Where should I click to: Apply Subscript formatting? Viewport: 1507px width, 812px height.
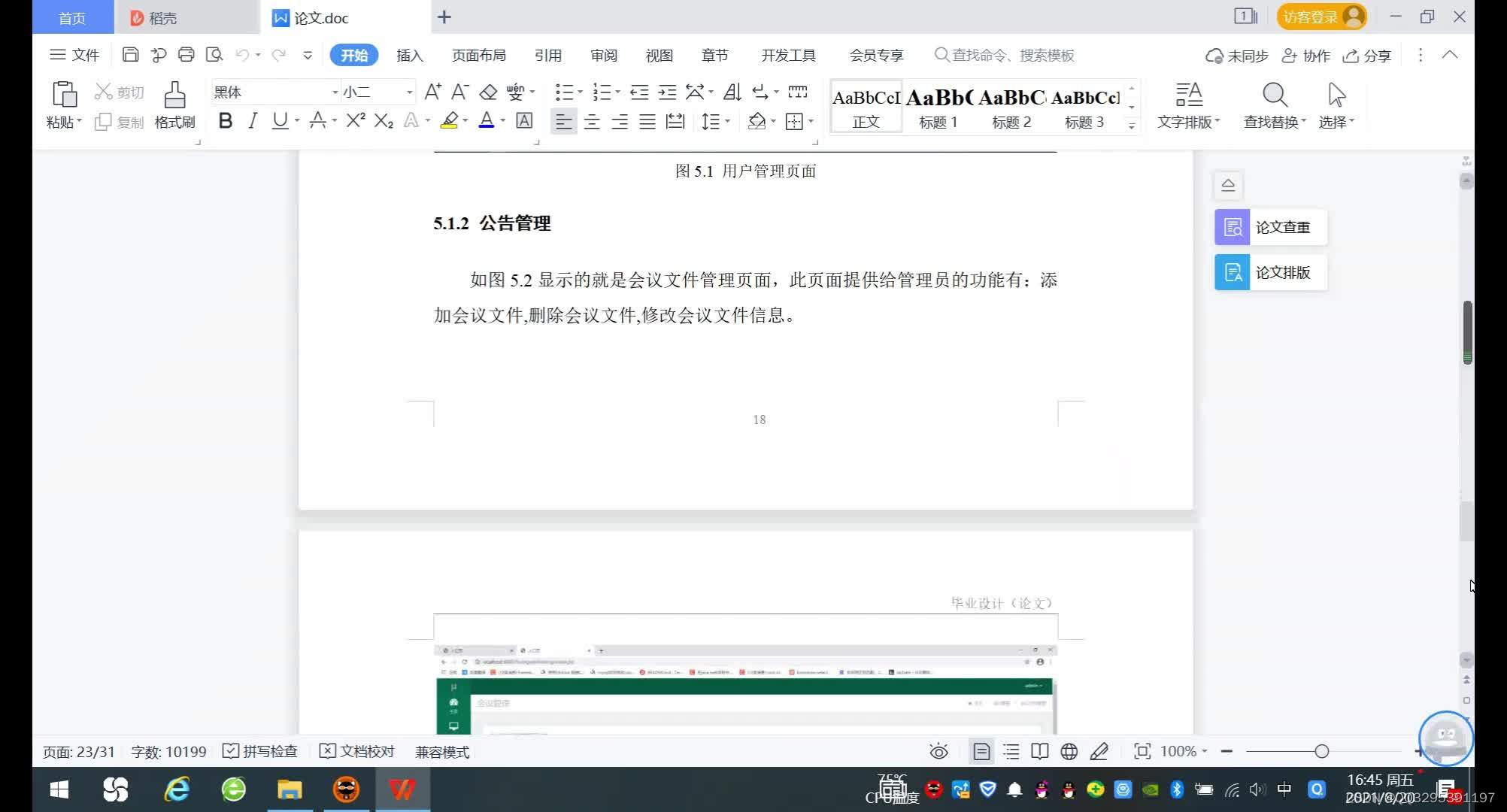[x=384, y=120]
